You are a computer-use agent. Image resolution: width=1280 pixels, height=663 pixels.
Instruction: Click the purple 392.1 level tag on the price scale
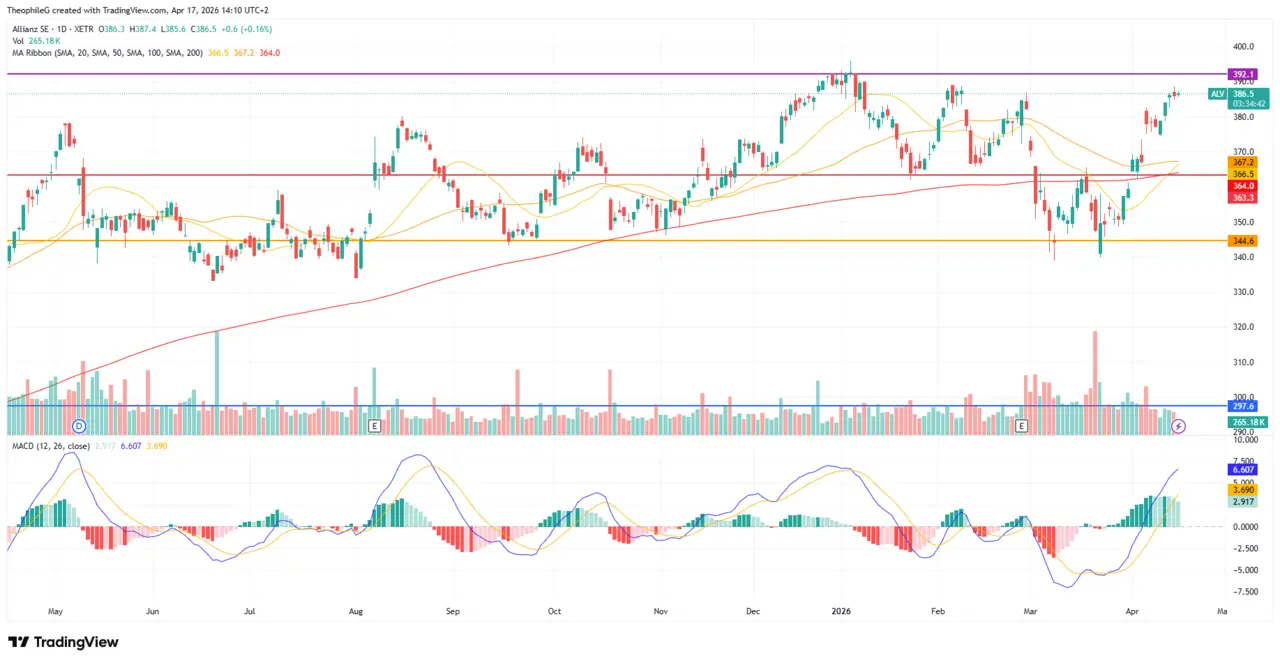point(1241,74)
